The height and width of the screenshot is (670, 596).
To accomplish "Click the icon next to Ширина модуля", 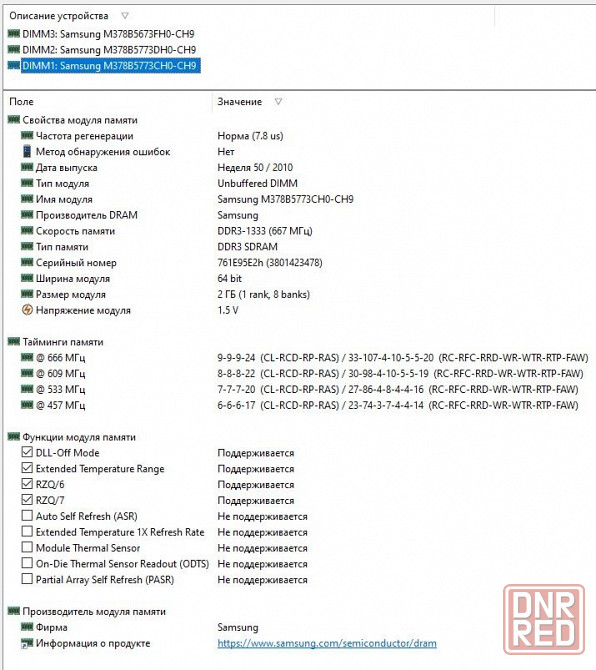I will click(x=27, y=278).
